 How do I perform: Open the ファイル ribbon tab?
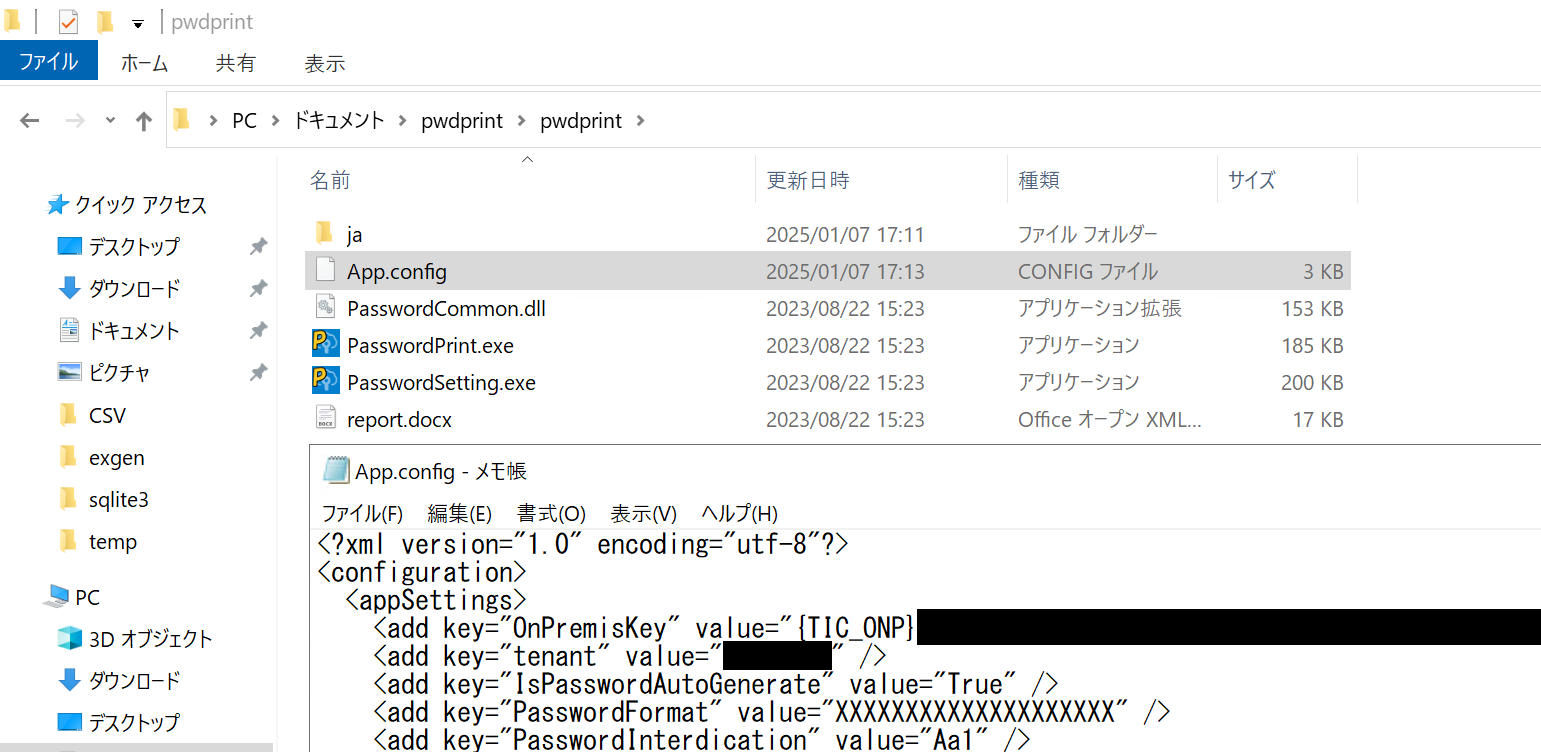49,61
